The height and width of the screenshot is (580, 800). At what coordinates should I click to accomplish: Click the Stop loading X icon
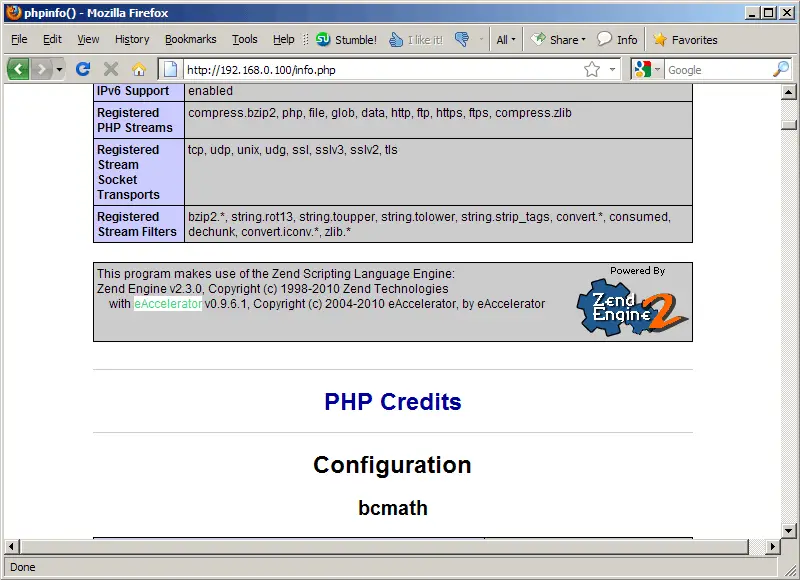coord(111,69)
